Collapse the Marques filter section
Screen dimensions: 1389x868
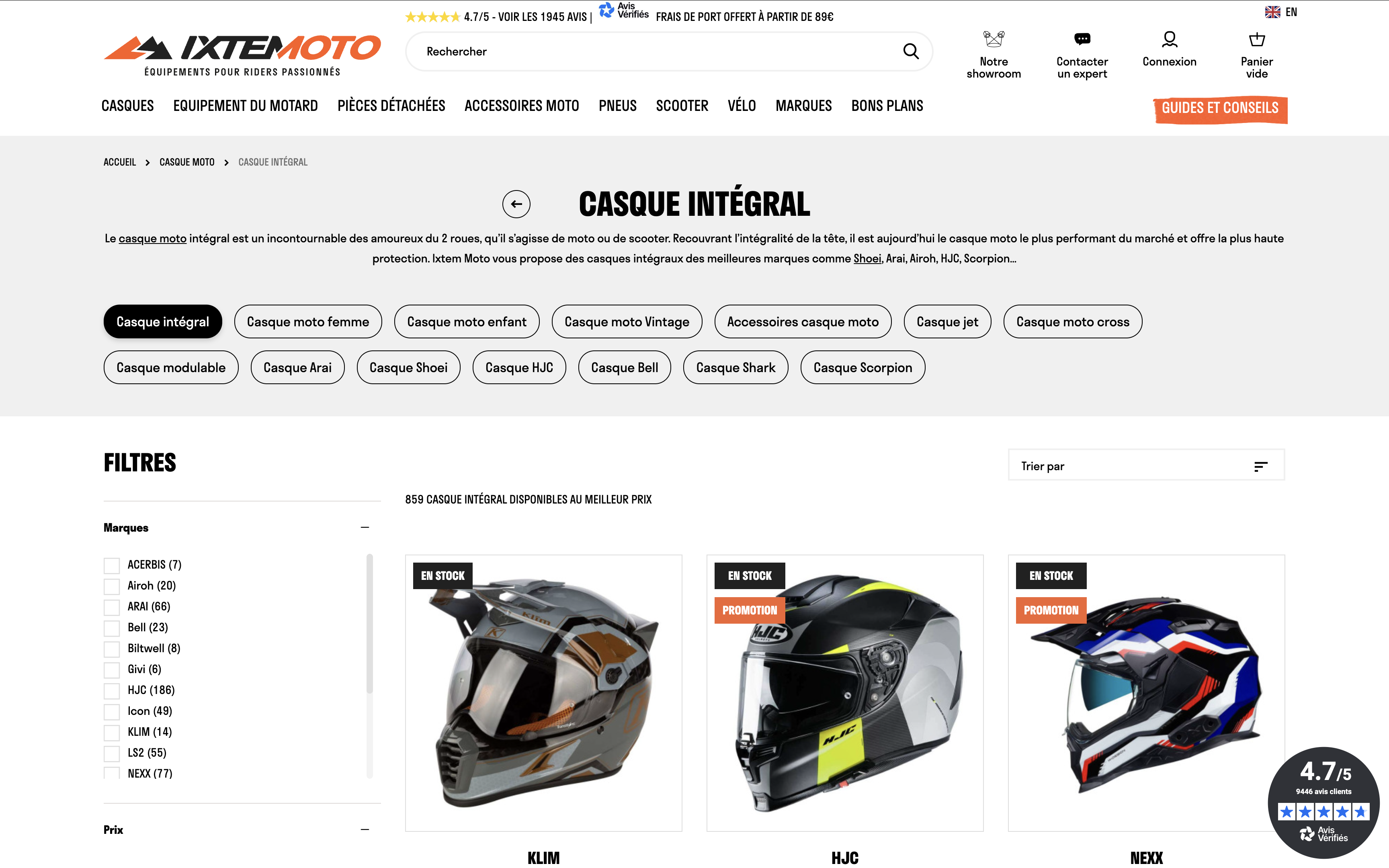(x=365, y=527)
